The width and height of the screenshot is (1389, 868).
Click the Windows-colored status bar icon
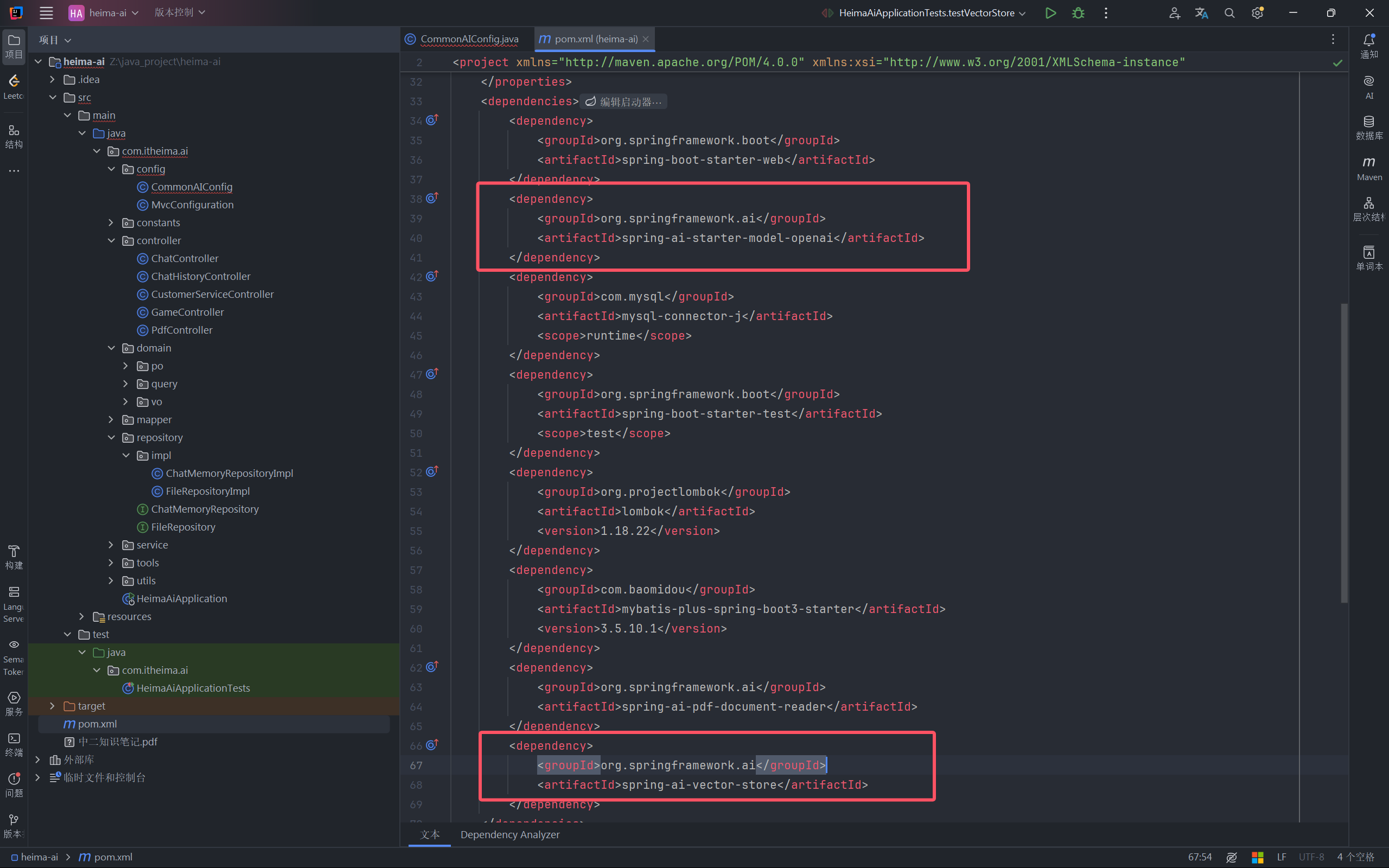pos(1257,857)
